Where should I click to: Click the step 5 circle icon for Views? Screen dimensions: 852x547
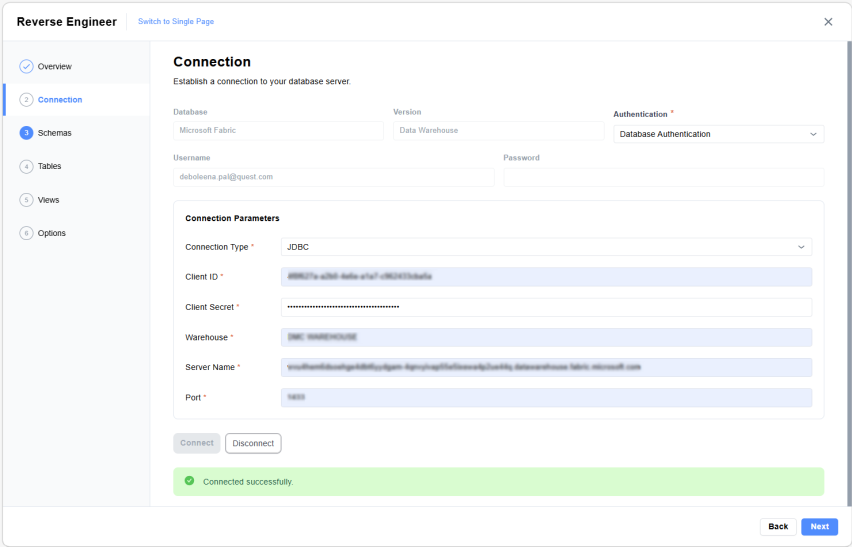[x=26, y=200]
